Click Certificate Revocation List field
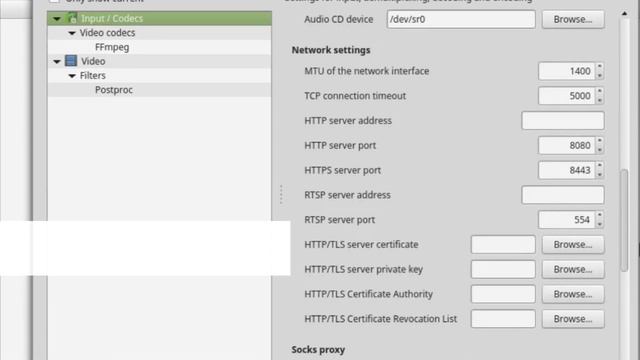 point(503,319)
